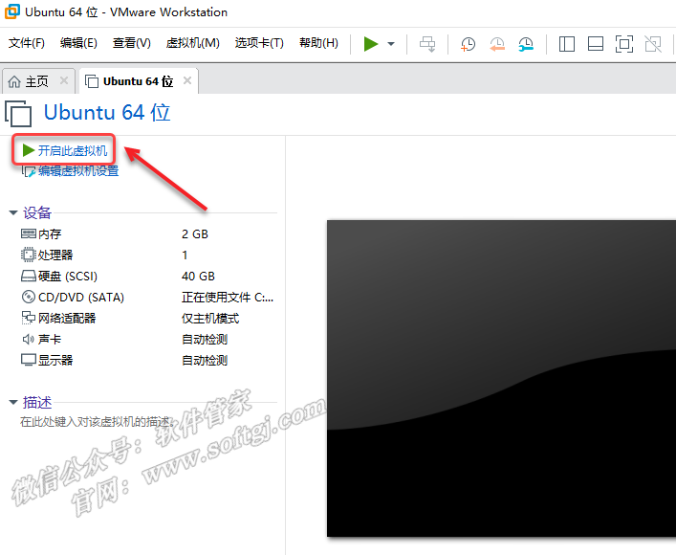
Task: Click the memory chip icon
Action: tap(28, 234)
